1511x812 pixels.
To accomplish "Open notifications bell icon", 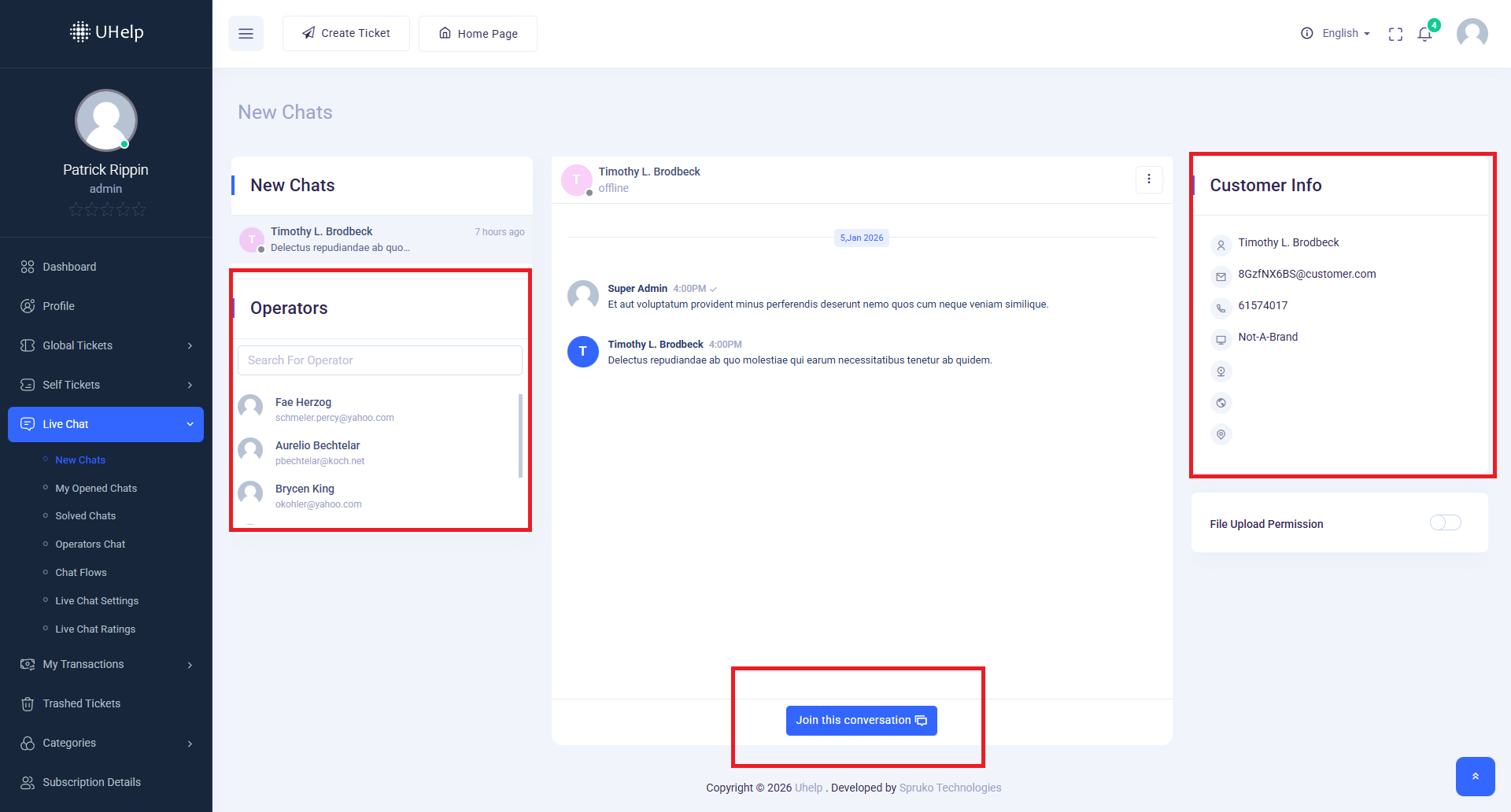I will pyautogui.click(x=1424, y=34).
